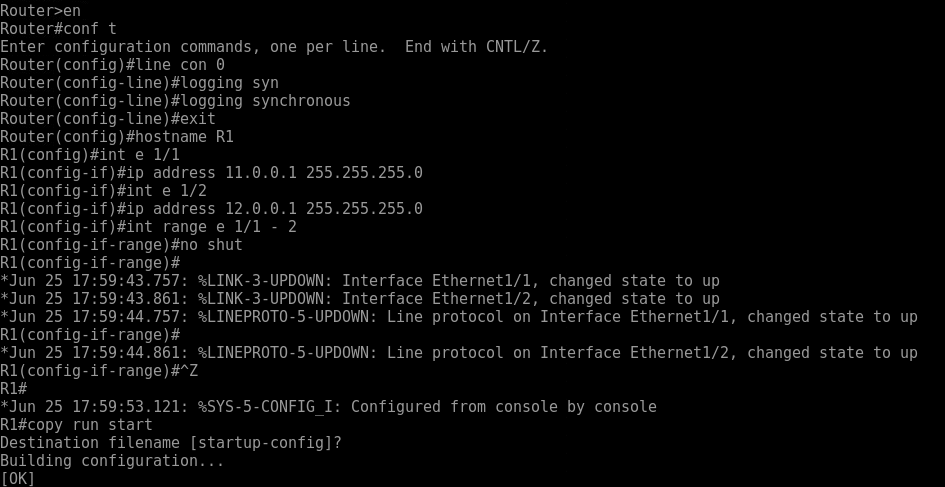The image size is (945, 487).
Task: Click the '^Z' line exiting config mode
Action: [99, 371]
